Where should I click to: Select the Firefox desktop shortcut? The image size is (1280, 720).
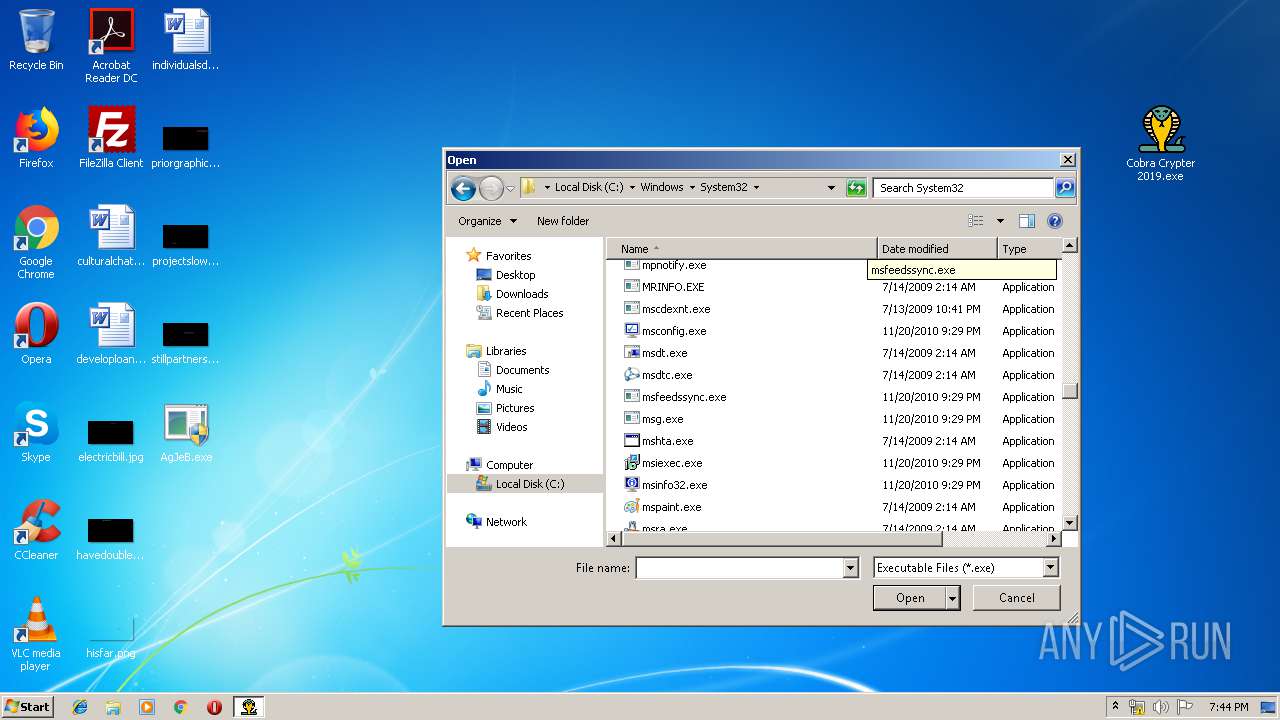pyautogui.click(x=36, y=138)
